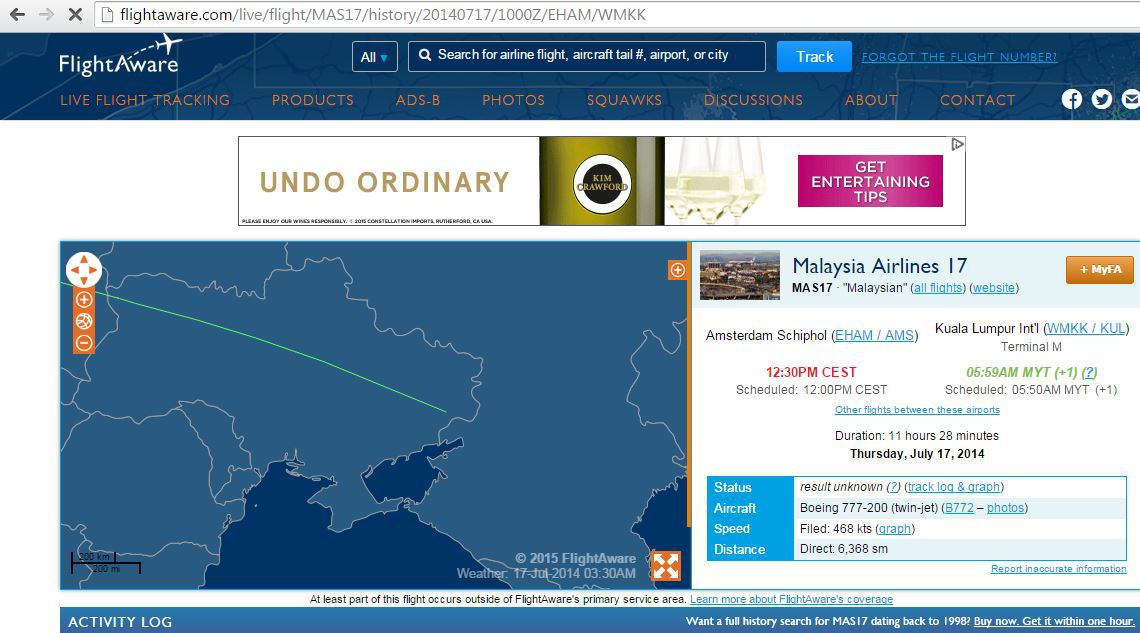Click the question mark after result unknown

(x=894, y=487)
